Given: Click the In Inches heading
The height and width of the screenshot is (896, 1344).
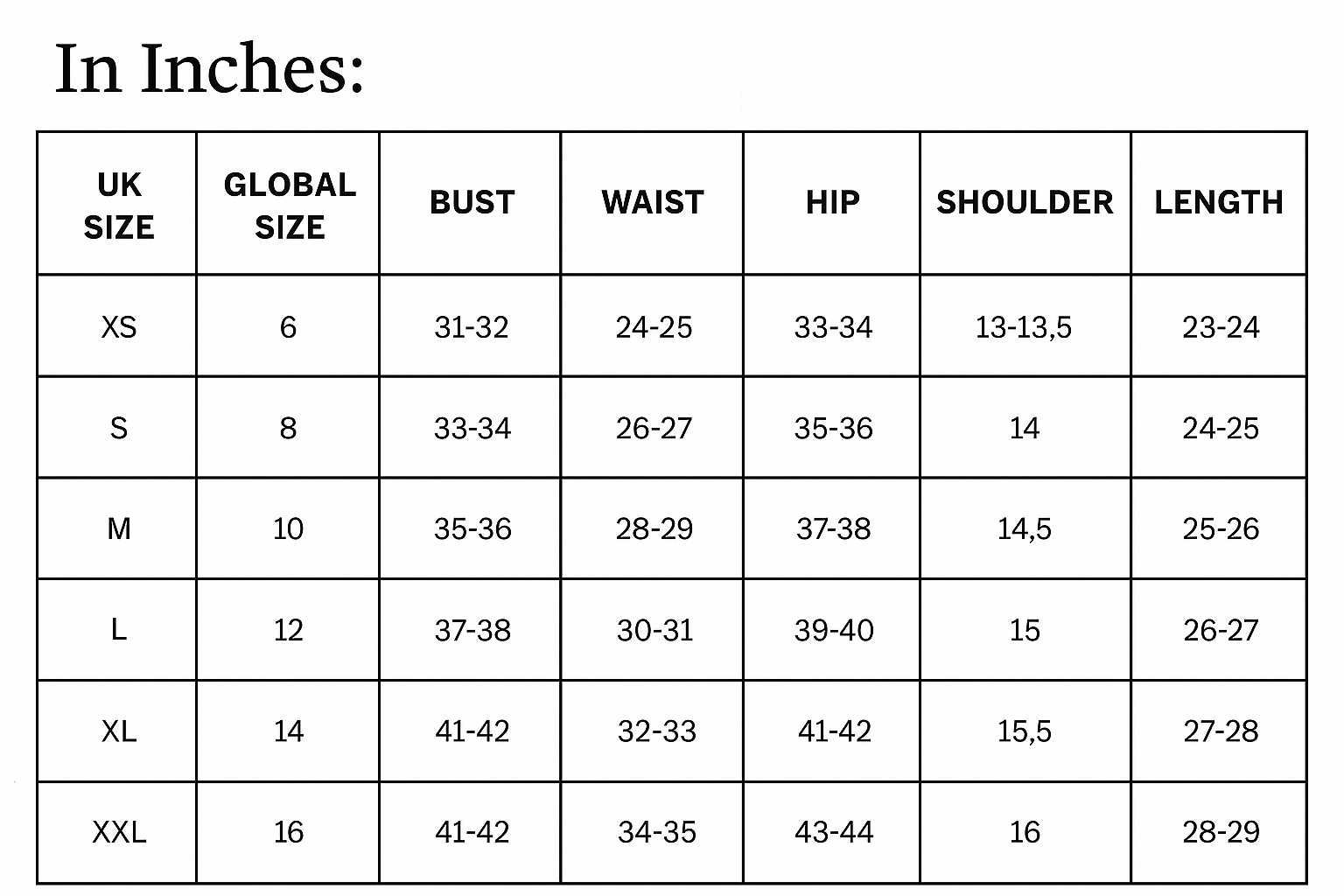Looking at the screenshot, I should 209,67.
